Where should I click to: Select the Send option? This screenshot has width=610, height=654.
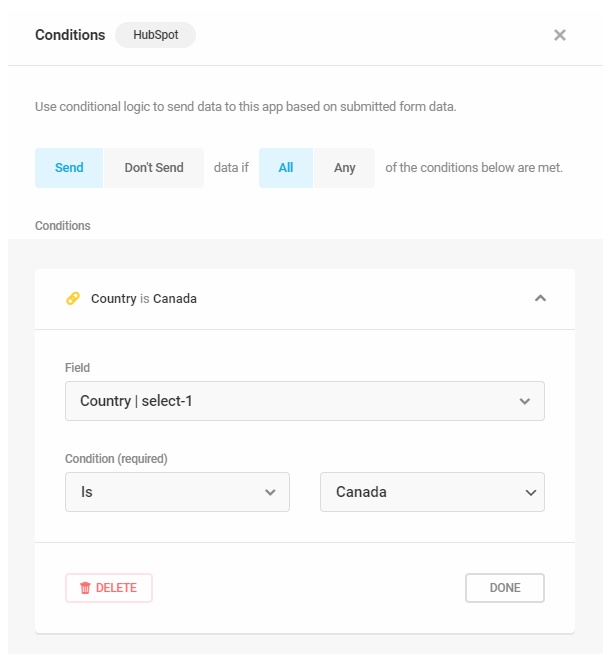(69, 168)
